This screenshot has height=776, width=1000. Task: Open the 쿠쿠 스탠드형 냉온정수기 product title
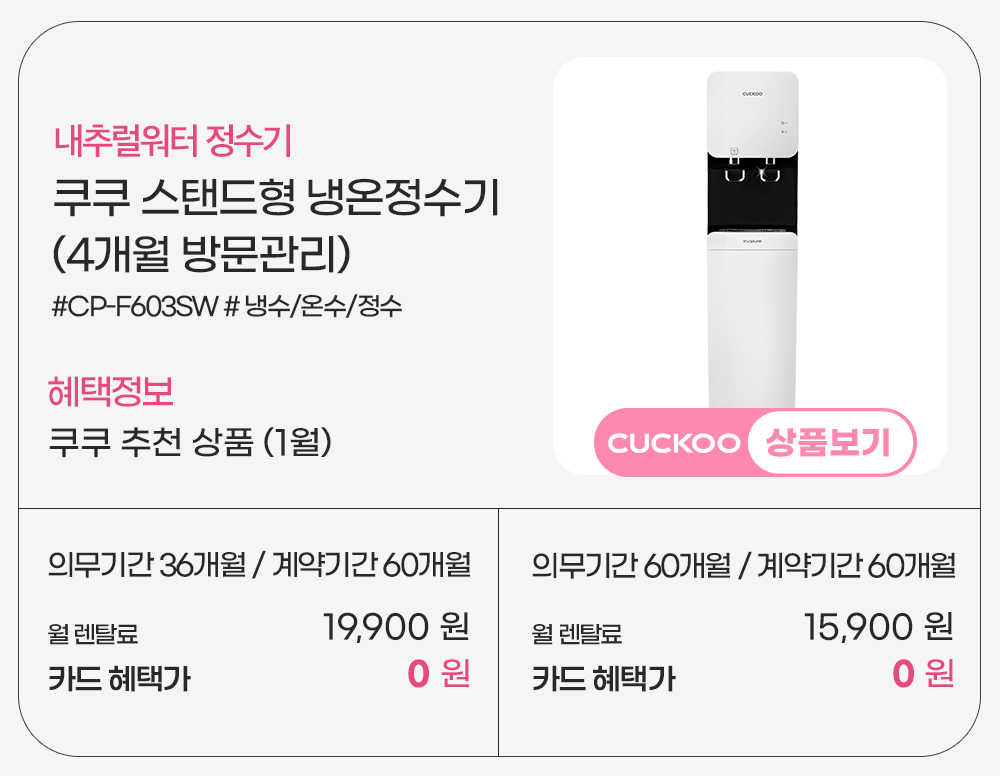pos(275,198)
